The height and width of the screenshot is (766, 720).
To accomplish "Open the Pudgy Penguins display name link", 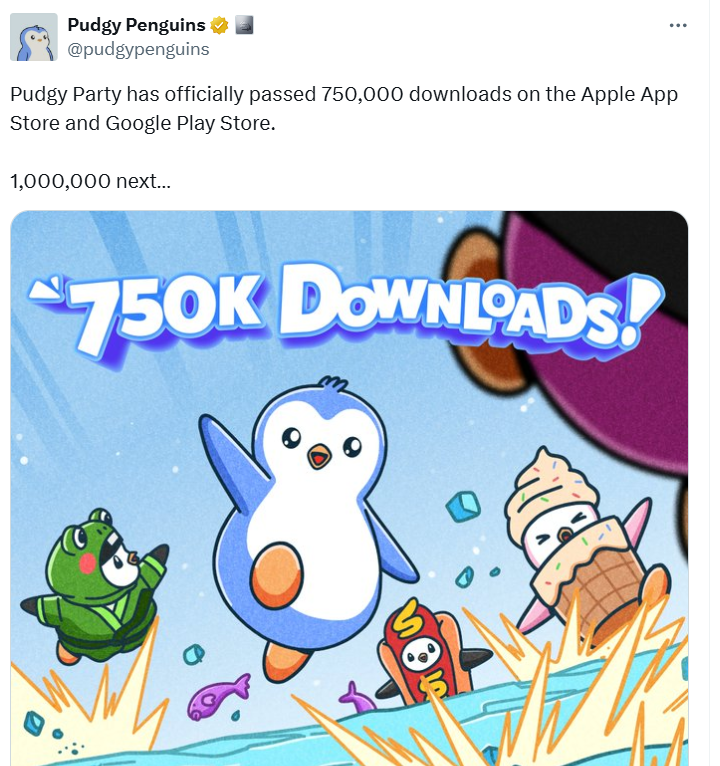I will click(136, 25).
